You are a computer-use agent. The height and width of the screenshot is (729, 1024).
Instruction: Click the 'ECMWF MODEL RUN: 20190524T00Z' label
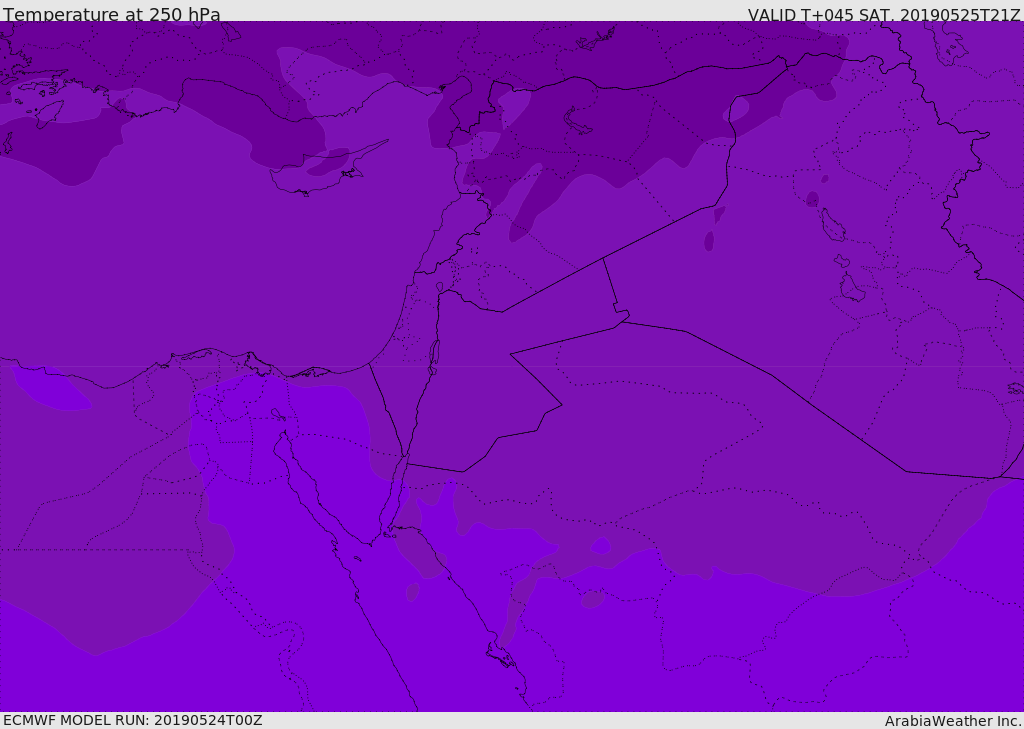pos(133,720)
